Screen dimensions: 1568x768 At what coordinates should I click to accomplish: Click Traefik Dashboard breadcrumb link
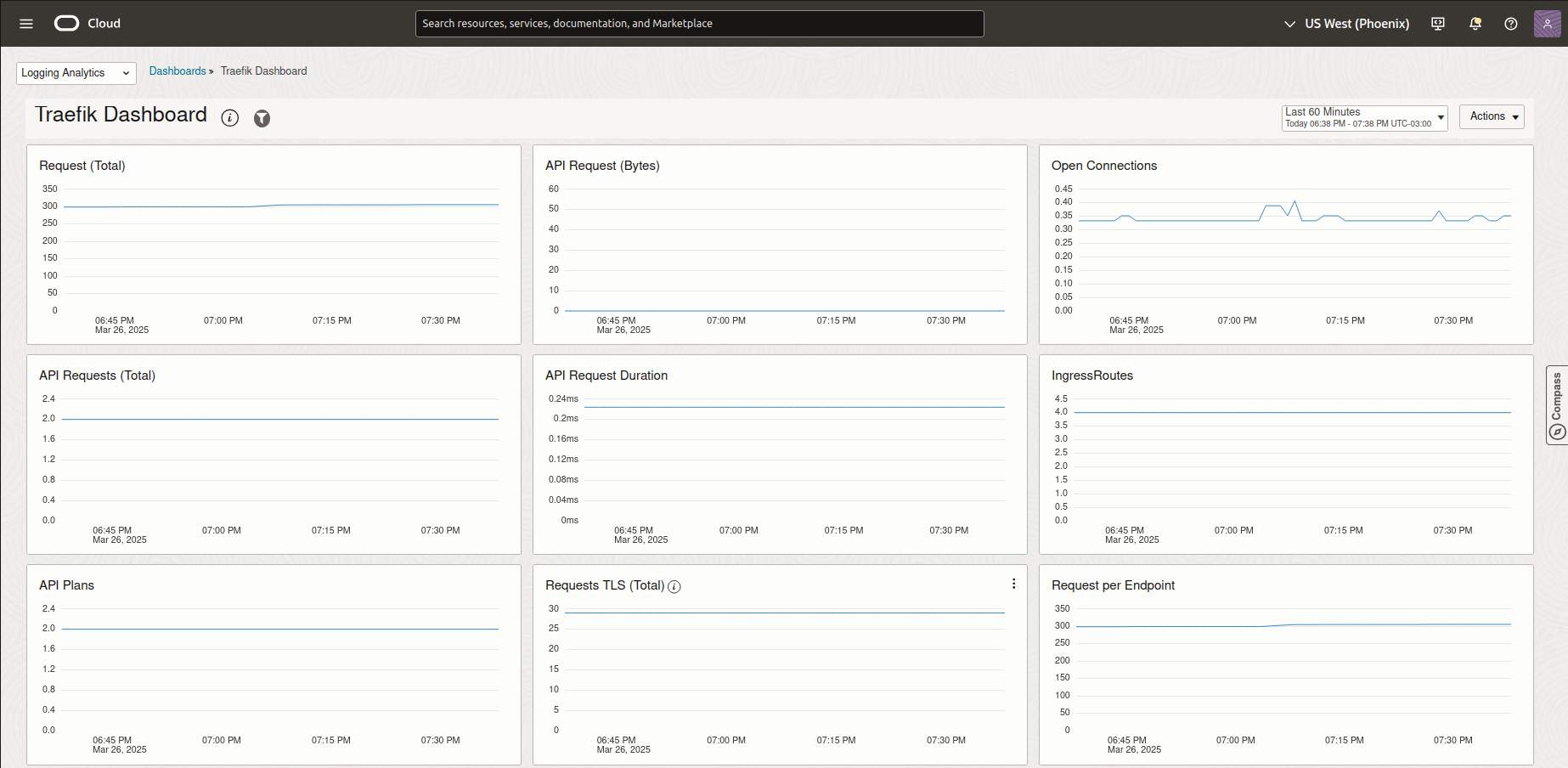(263, 71)
